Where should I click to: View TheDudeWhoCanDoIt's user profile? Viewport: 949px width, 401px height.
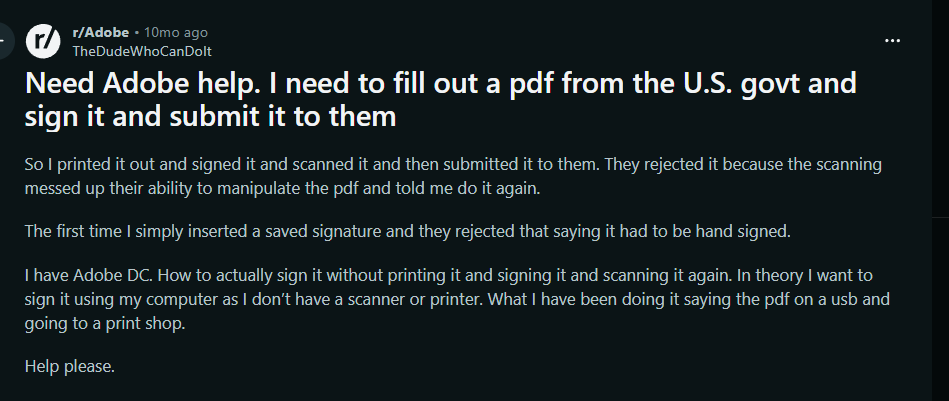(x=142, y=50)
